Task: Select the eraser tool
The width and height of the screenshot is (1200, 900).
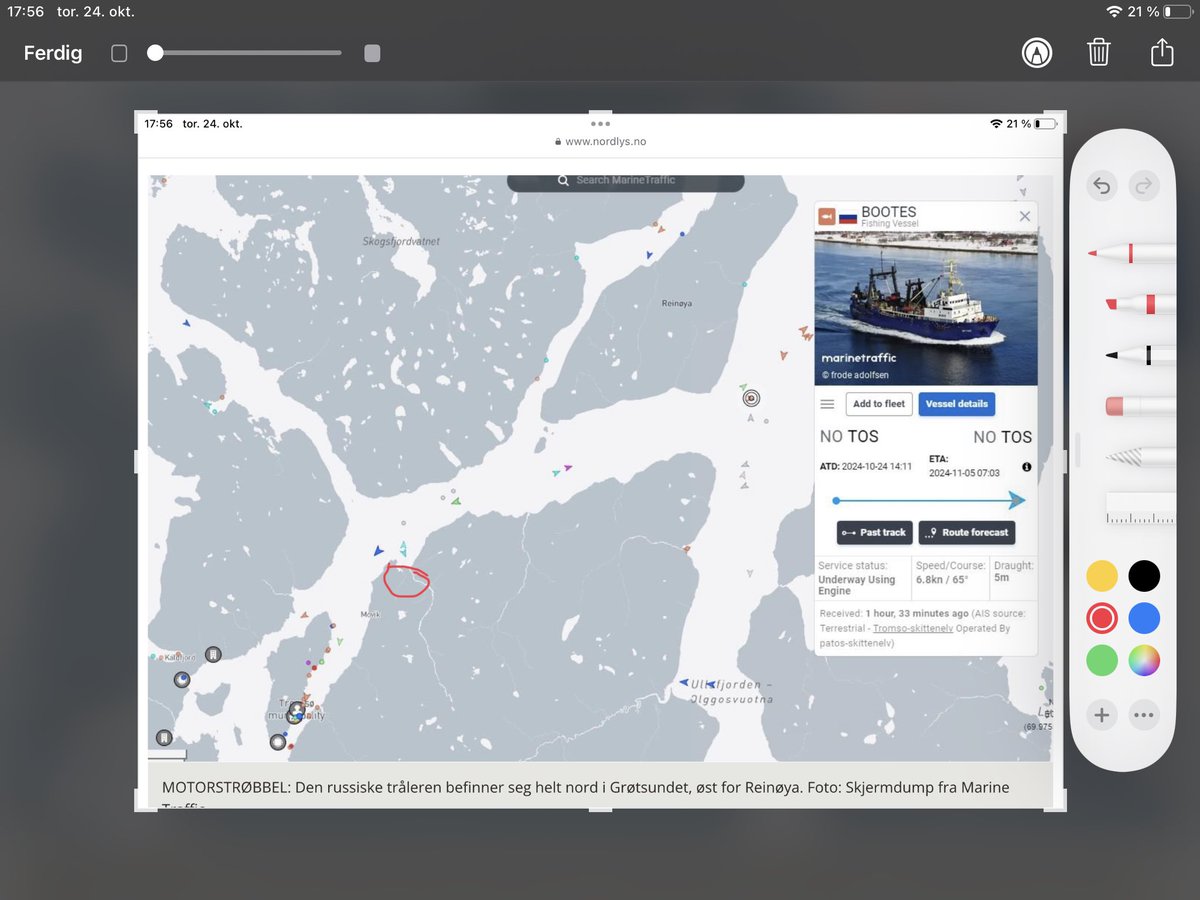Action: pyautogui.click(x=1140, y=405)
